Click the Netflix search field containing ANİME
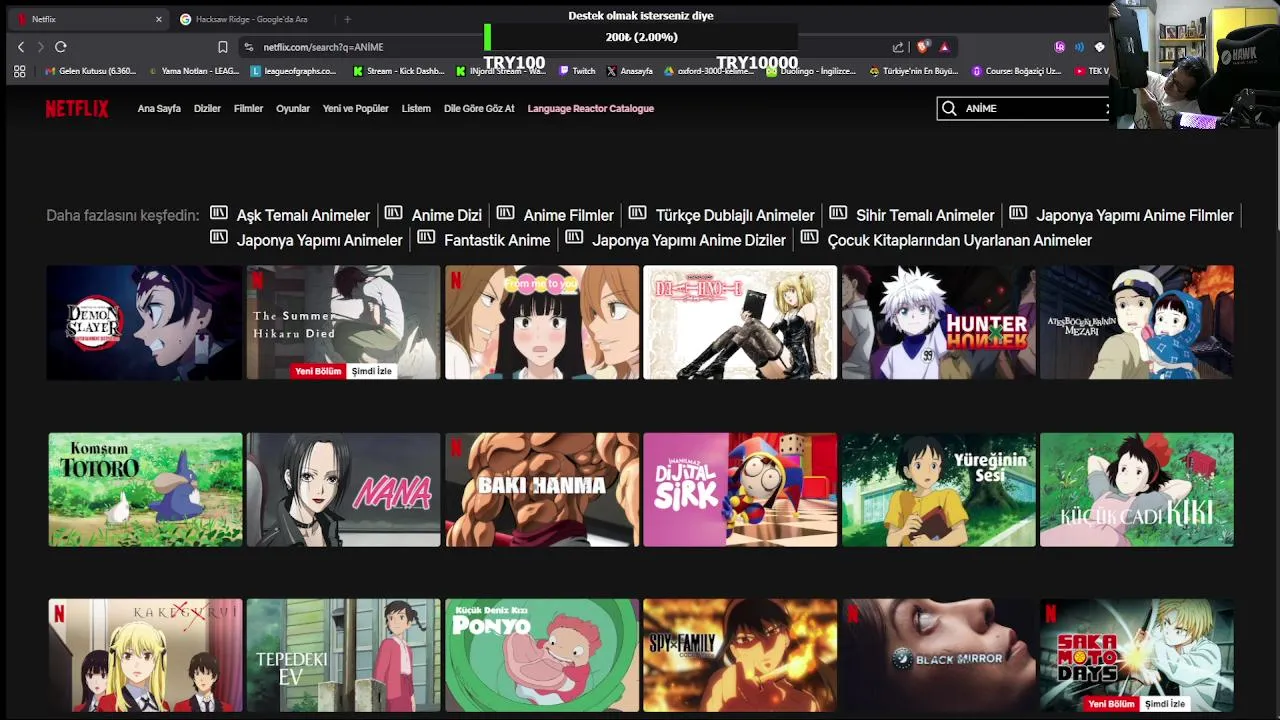The height and width of the screenshot is (720, 1280). 1027,108
